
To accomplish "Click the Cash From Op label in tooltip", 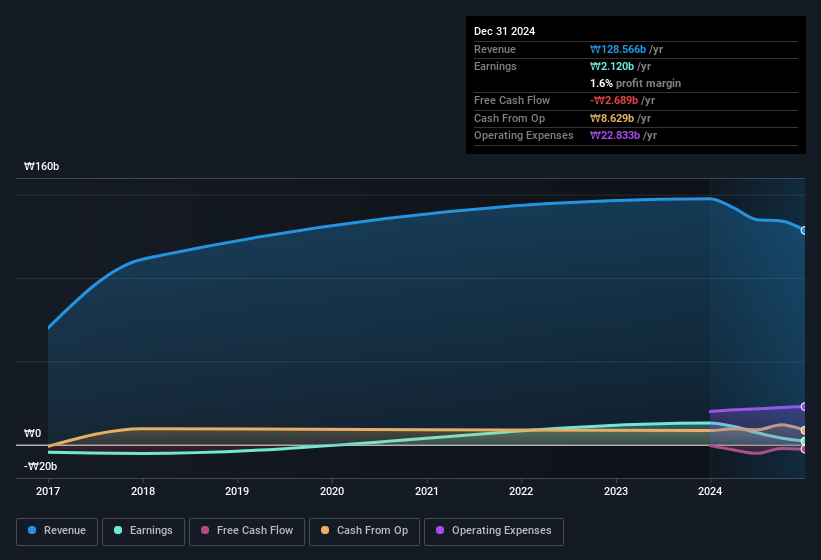I will pos(509,118).
